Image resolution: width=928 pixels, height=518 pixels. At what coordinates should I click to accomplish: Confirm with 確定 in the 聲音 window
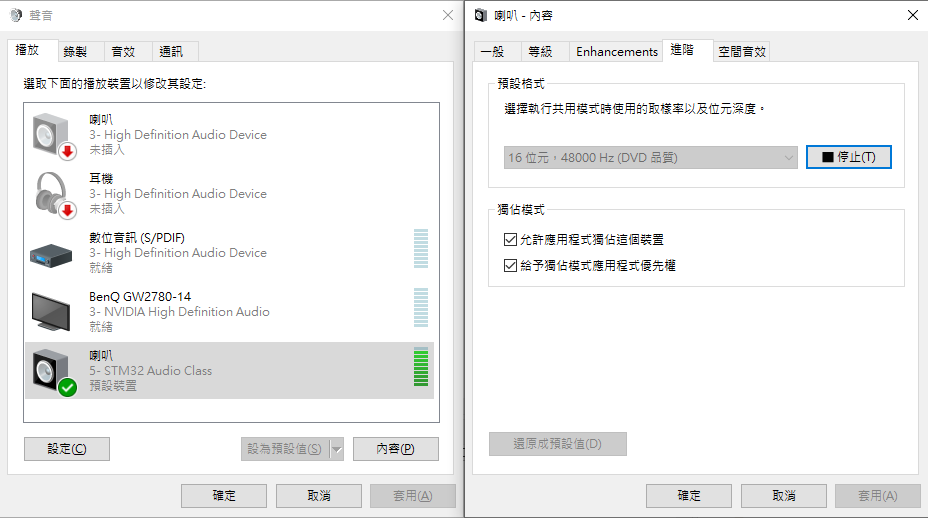pos(224,496)
